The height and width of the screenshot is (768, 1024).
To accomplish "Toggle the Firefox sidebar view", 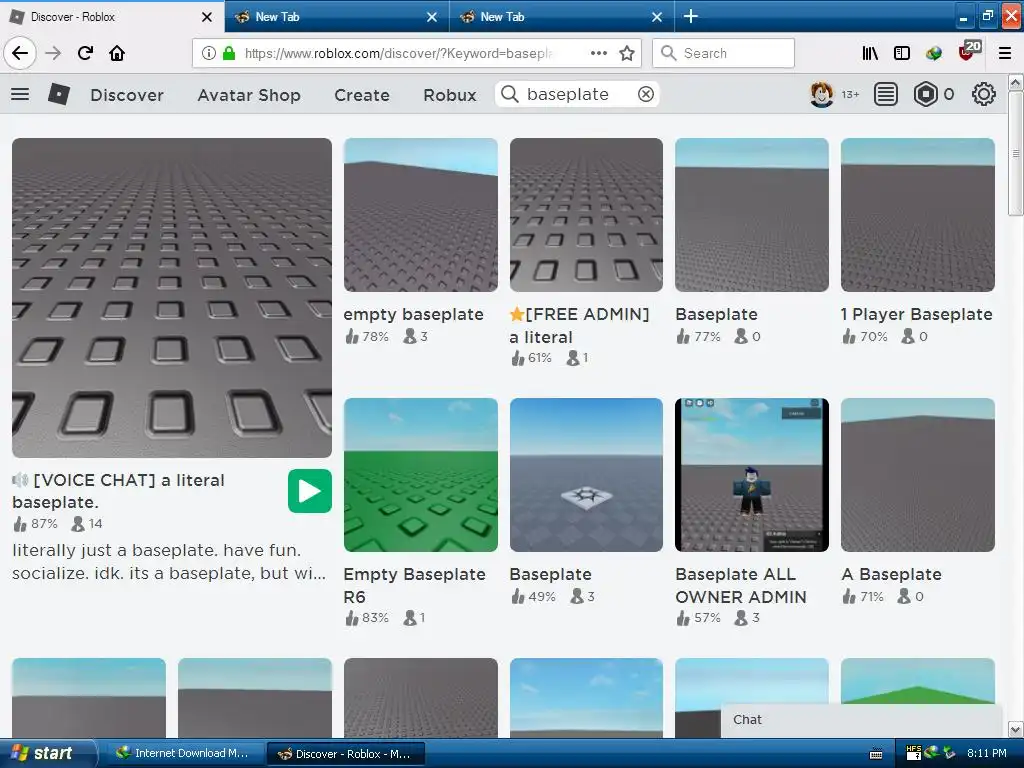I will 902,53.
